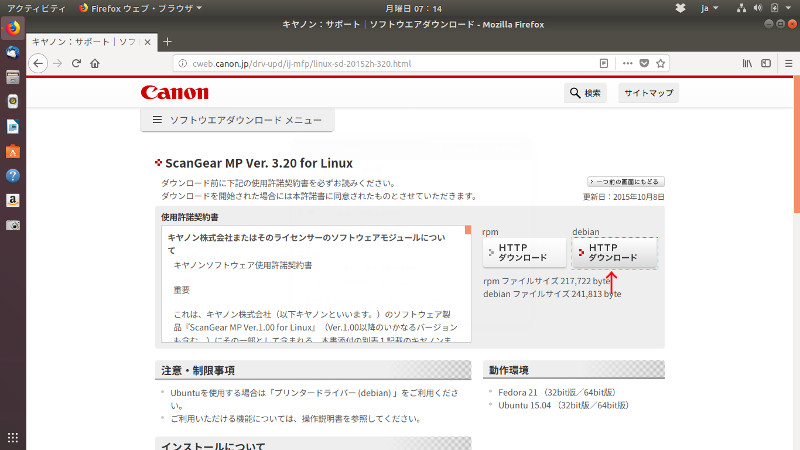Screen dimensions: 800x450
Task: Click rpm ファイルサイズ 217,722 byte text
Action: click(546, 281)
